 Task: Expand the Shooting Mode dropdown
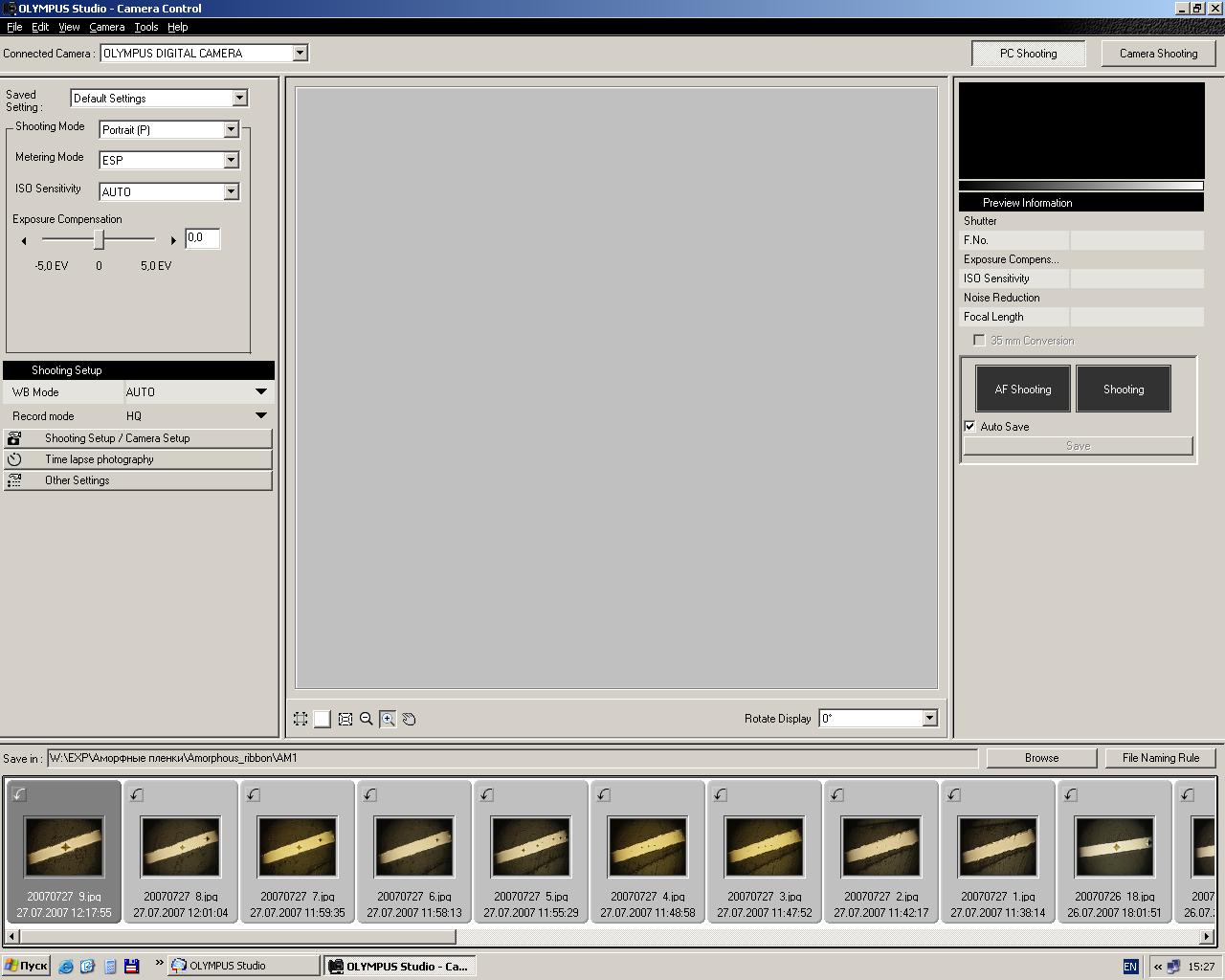coord(231,129)
